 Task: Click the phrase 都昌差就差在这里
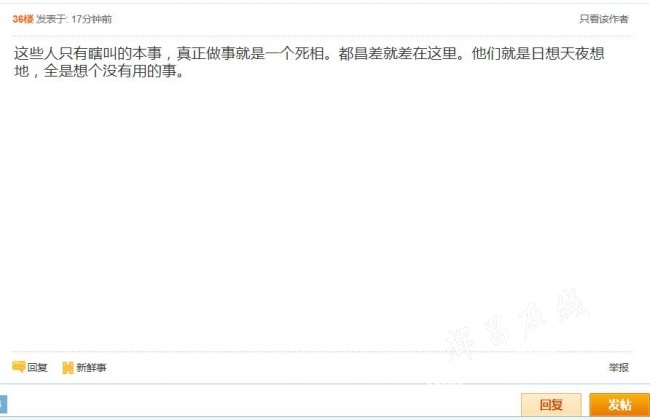[398, 53]
